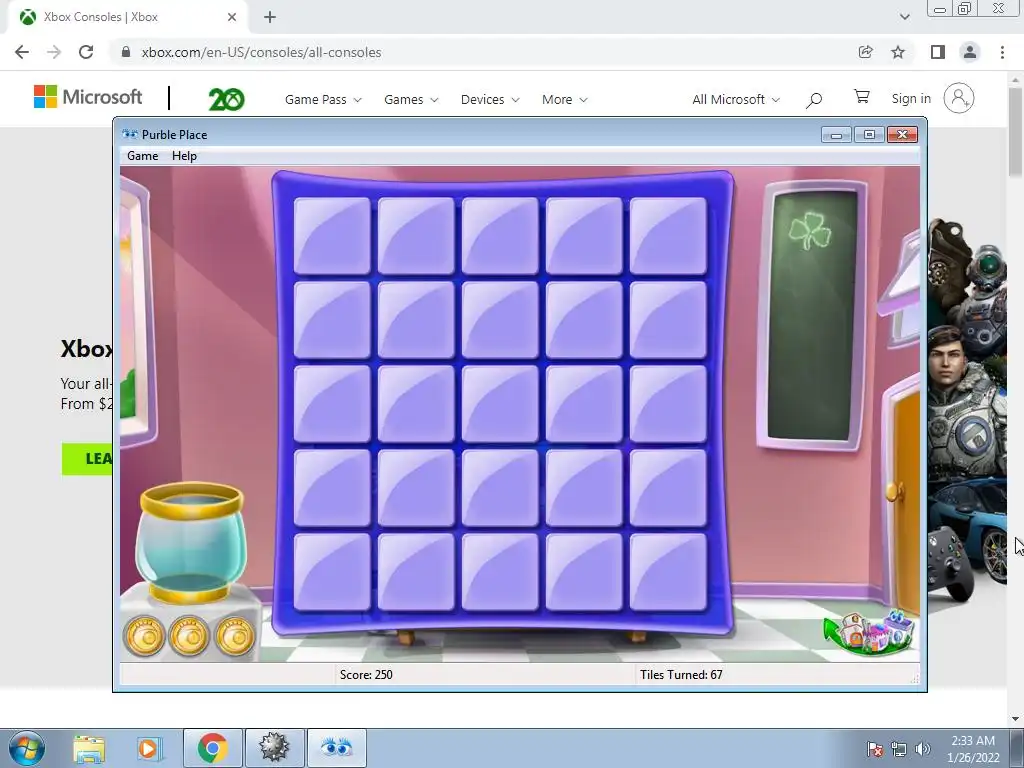The width and height of the screenshot is (1024, 768).
Task: Click the volume speaker tray icon
Action: click(x=923, y=749)
